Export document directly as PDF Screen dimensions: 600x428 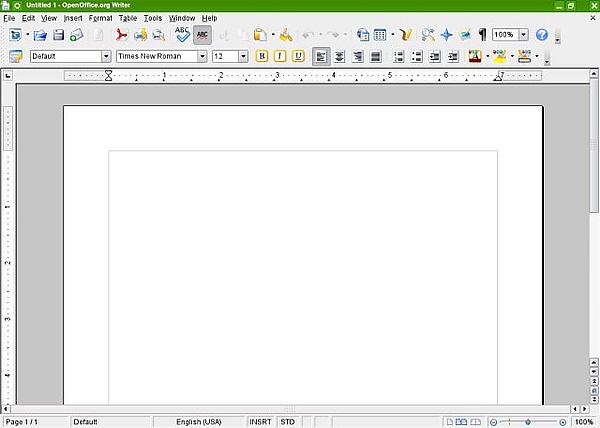pos(122,35)
